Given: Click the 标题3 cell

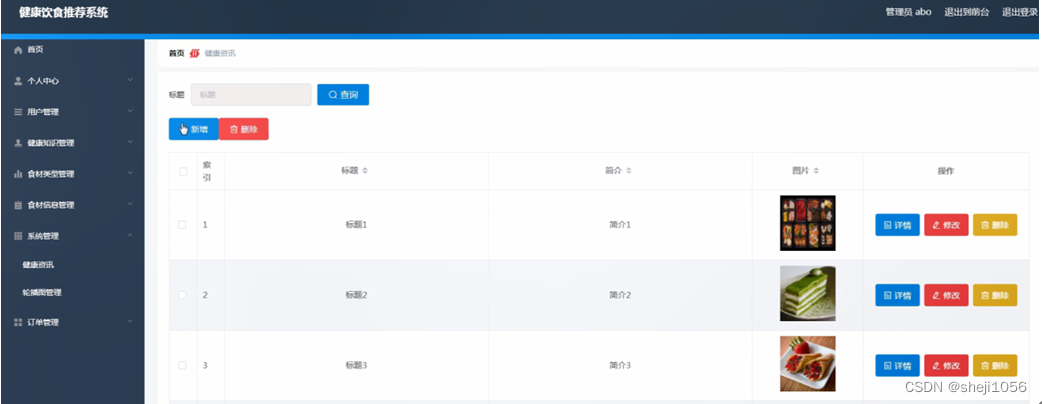Looking at the screenshot, I should tap(356, 365).
